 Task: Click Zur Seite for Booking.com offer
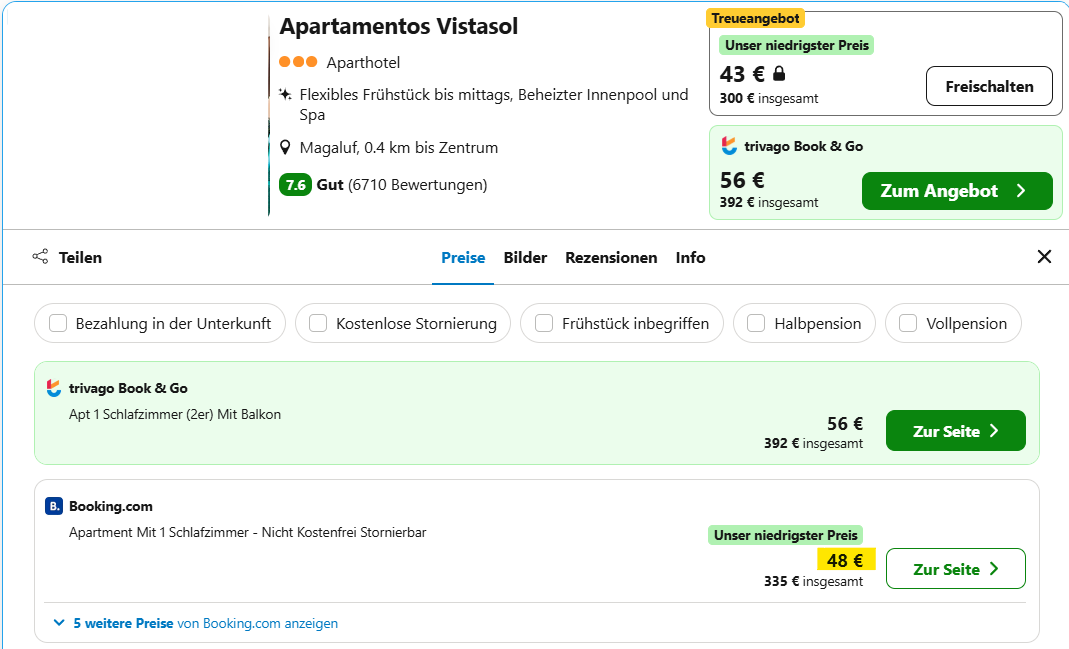pos(955,569)
